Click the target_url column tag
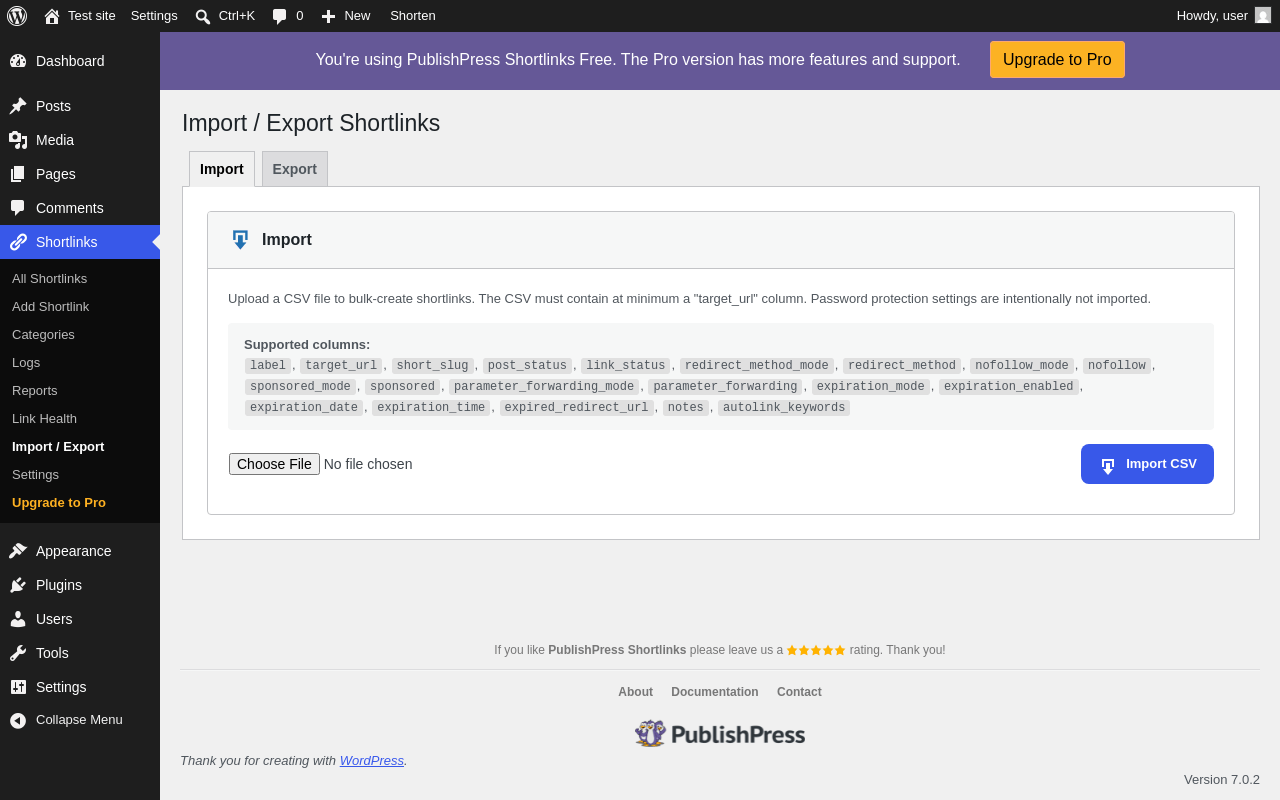This screenshot has height=800, width=1280. tap(341, 366)
